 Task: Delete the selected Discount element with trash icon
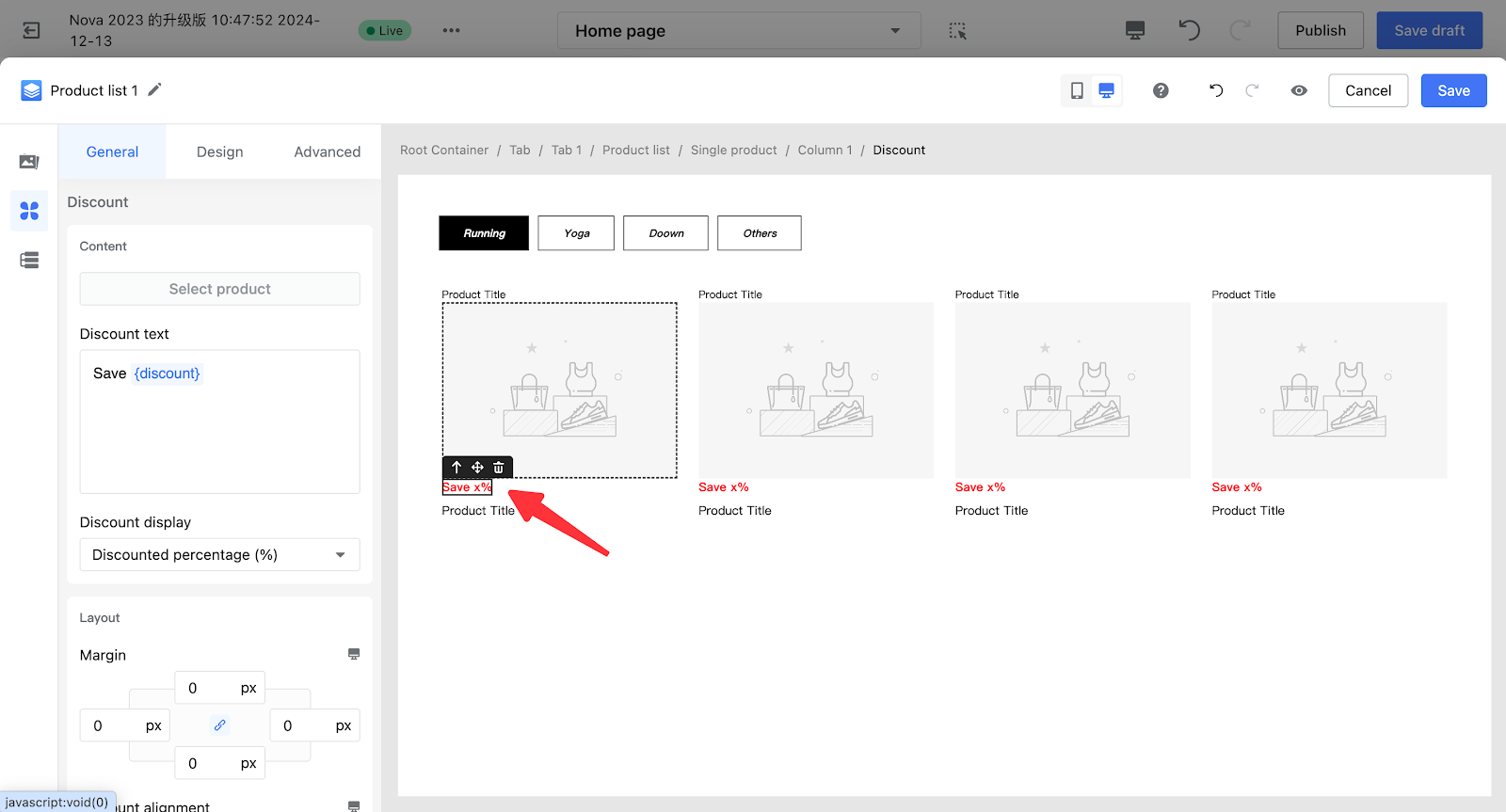(x=499, y=468)
